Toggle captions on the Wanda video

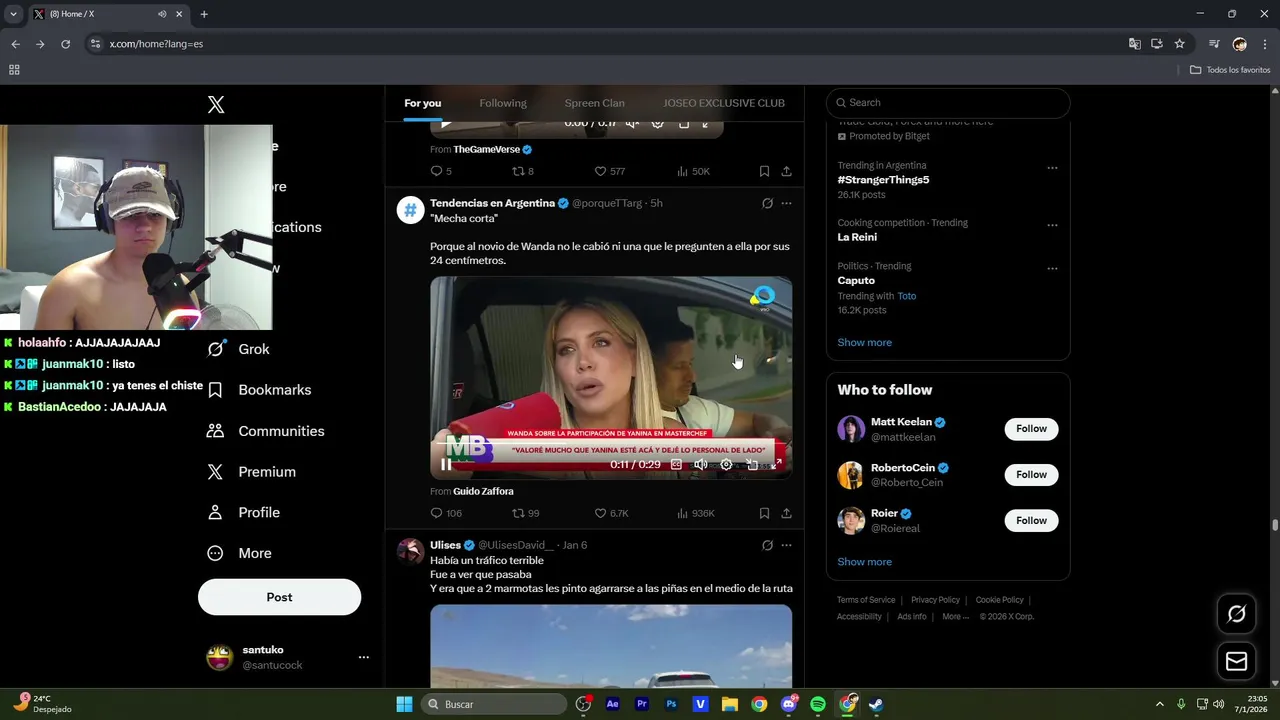click(x=676, y=464)
